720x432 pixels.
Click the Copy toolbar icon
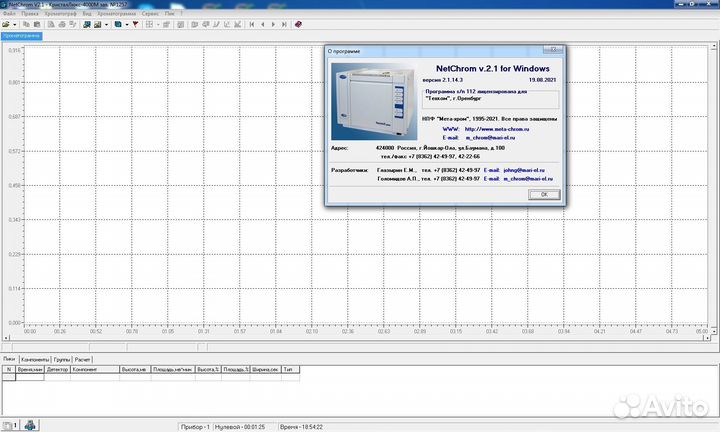point(26,24)
